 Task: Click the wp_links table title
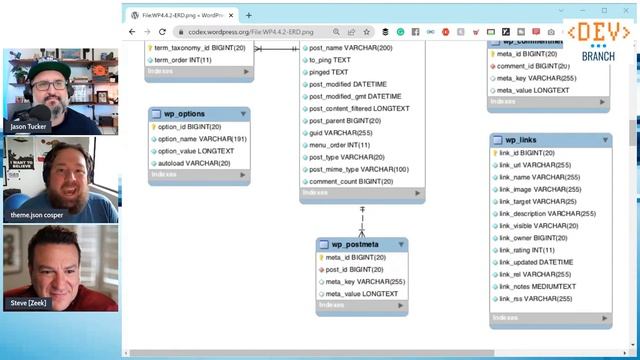pyautogui.click(x=521, y=140)
